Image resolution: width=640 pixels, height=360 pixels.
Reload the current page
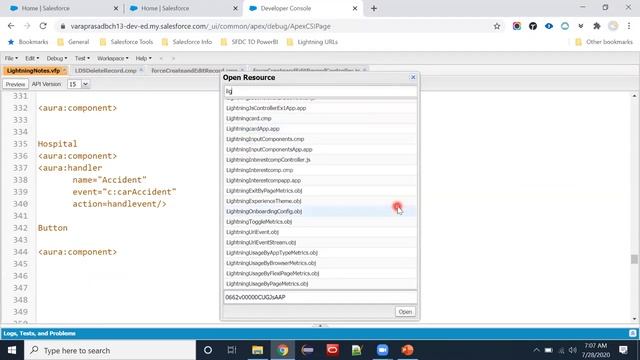(43, 26)
